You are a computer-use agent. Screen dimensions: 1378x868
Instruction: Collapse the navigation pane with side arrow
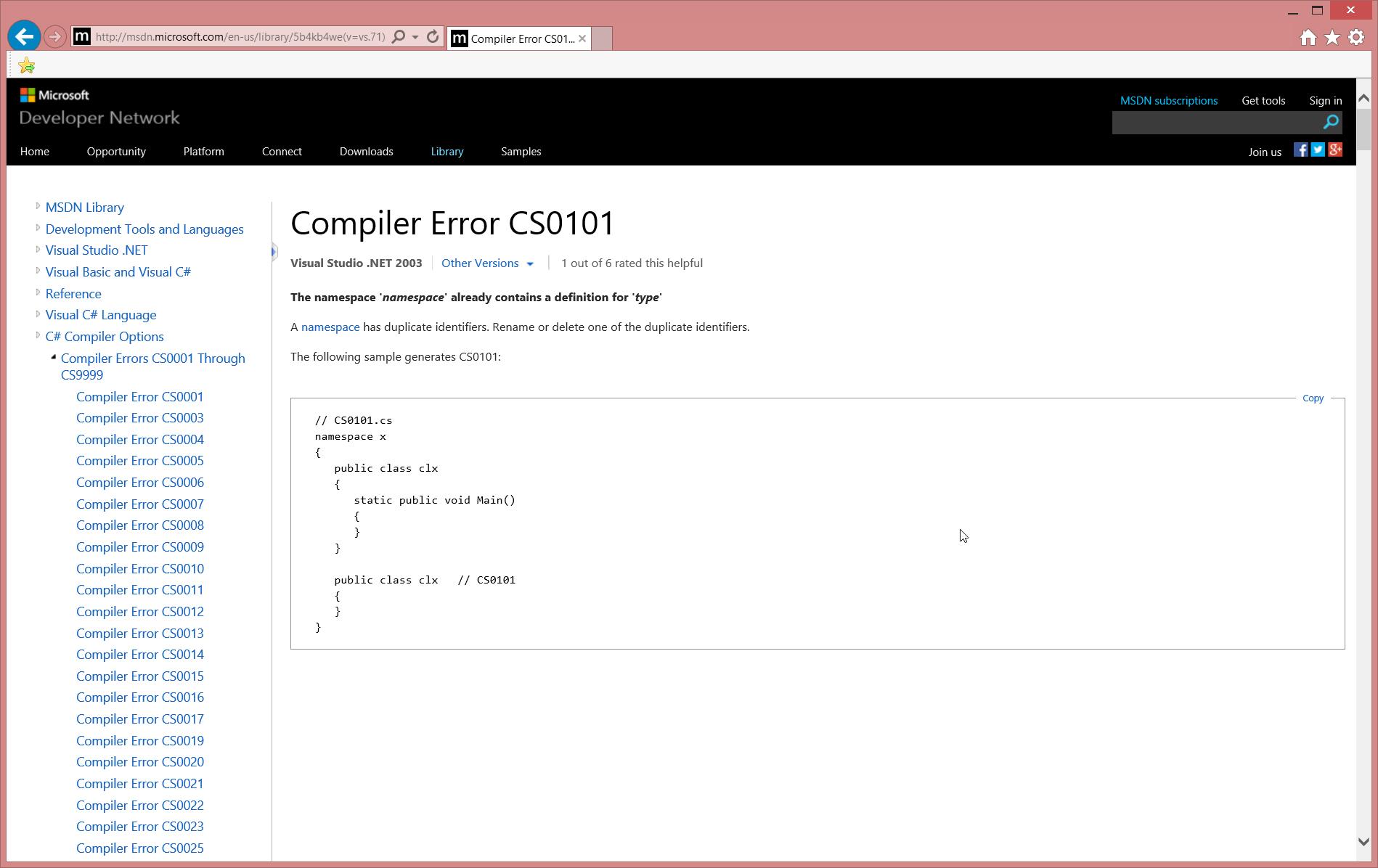[274, 252]
